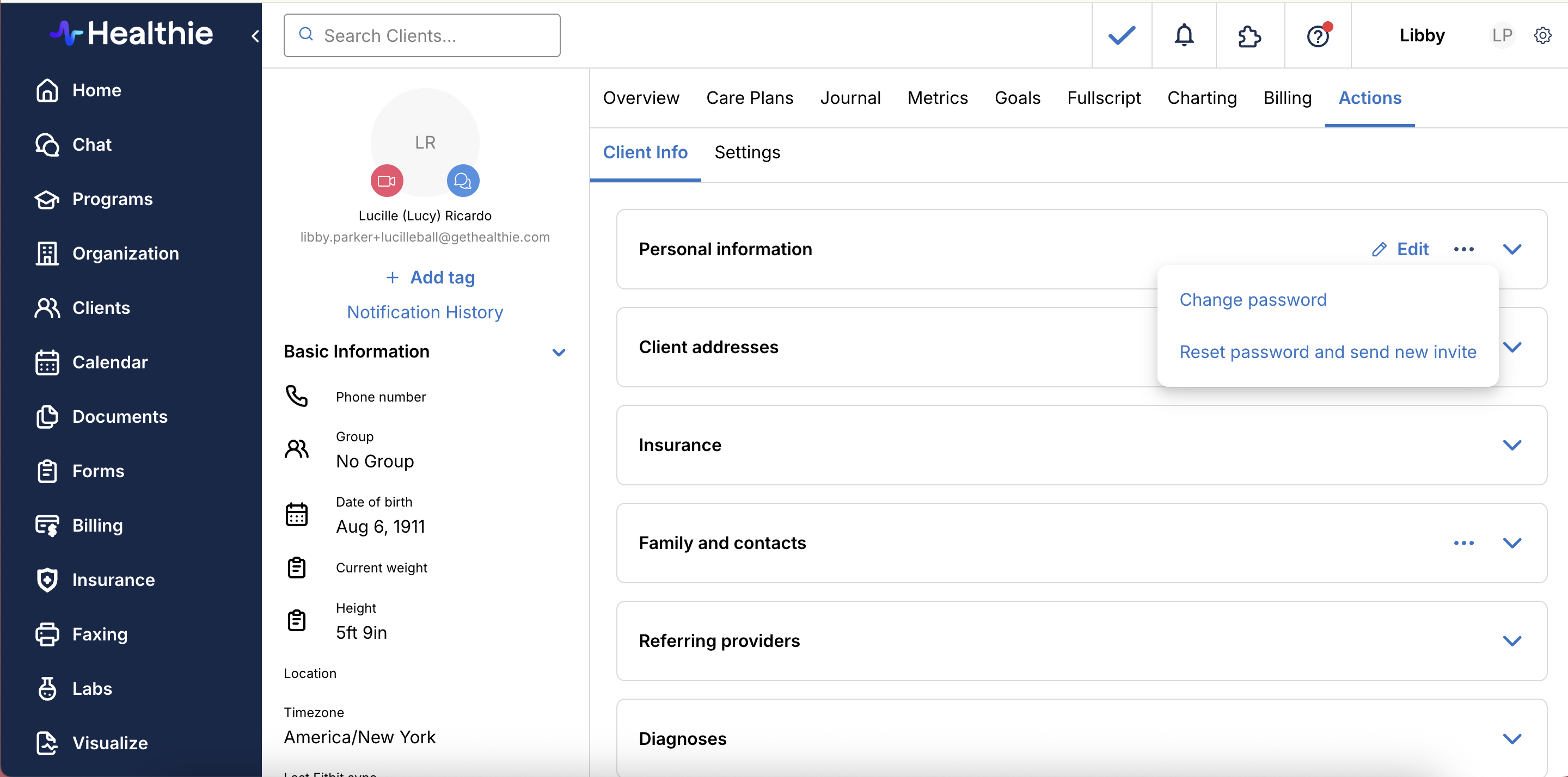Open the Settings sub-tab

(x=747, y=152)
